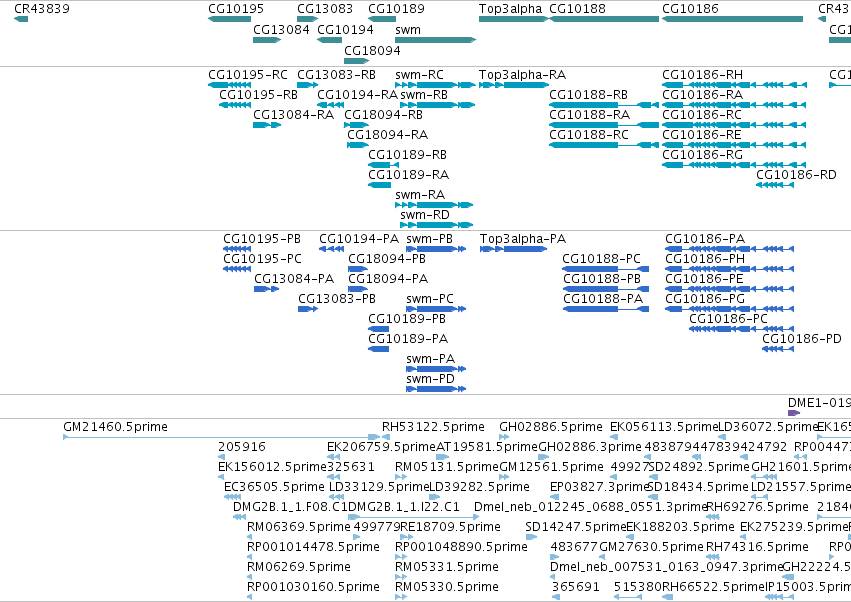Select transcript CG10188-RB
The image size is (851, 602).
(604, 105)
